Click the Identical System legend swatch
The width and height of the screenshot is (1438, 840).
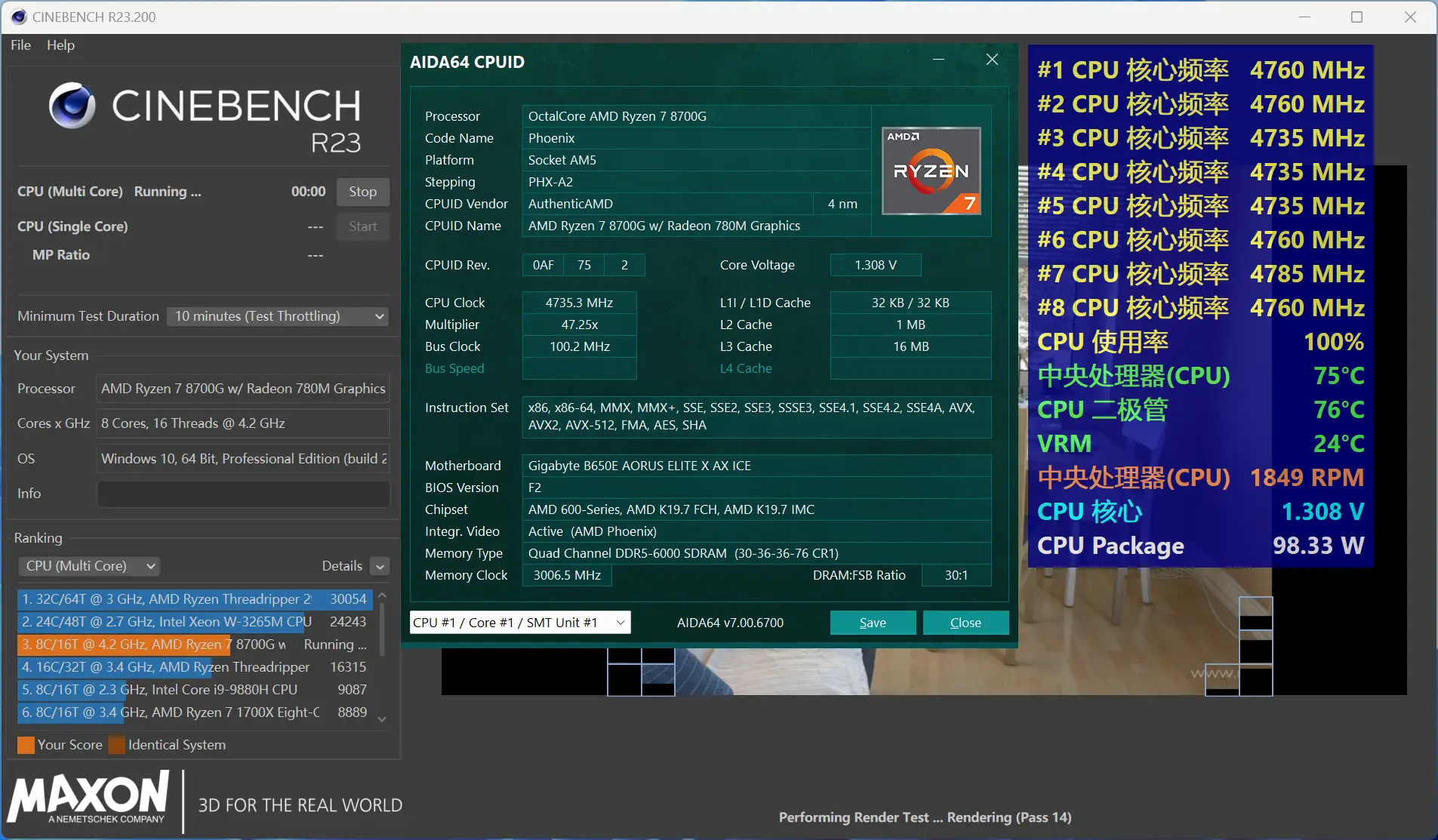[116, 745]
